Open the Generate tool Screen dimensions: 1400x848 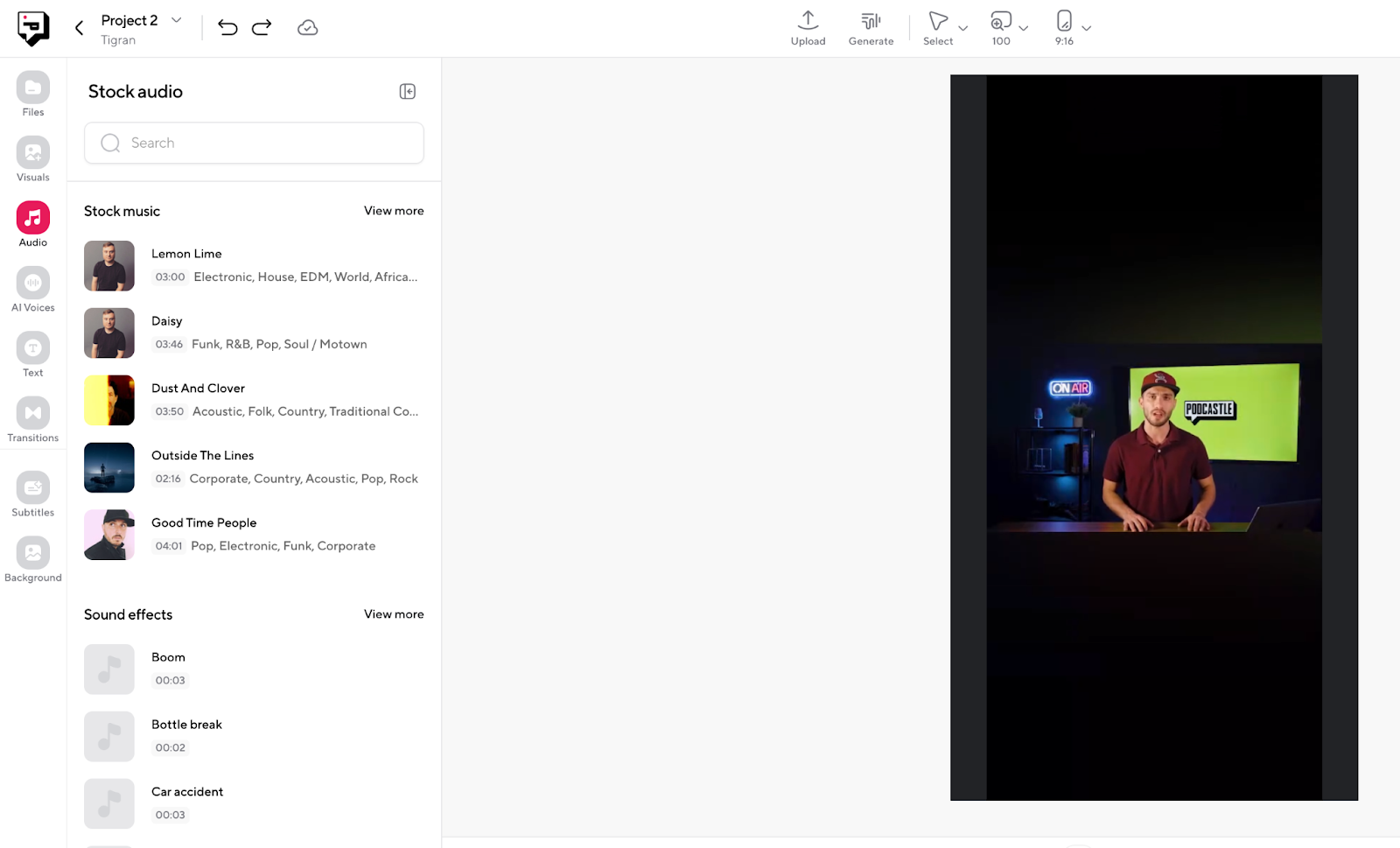[x=871, y=28]
